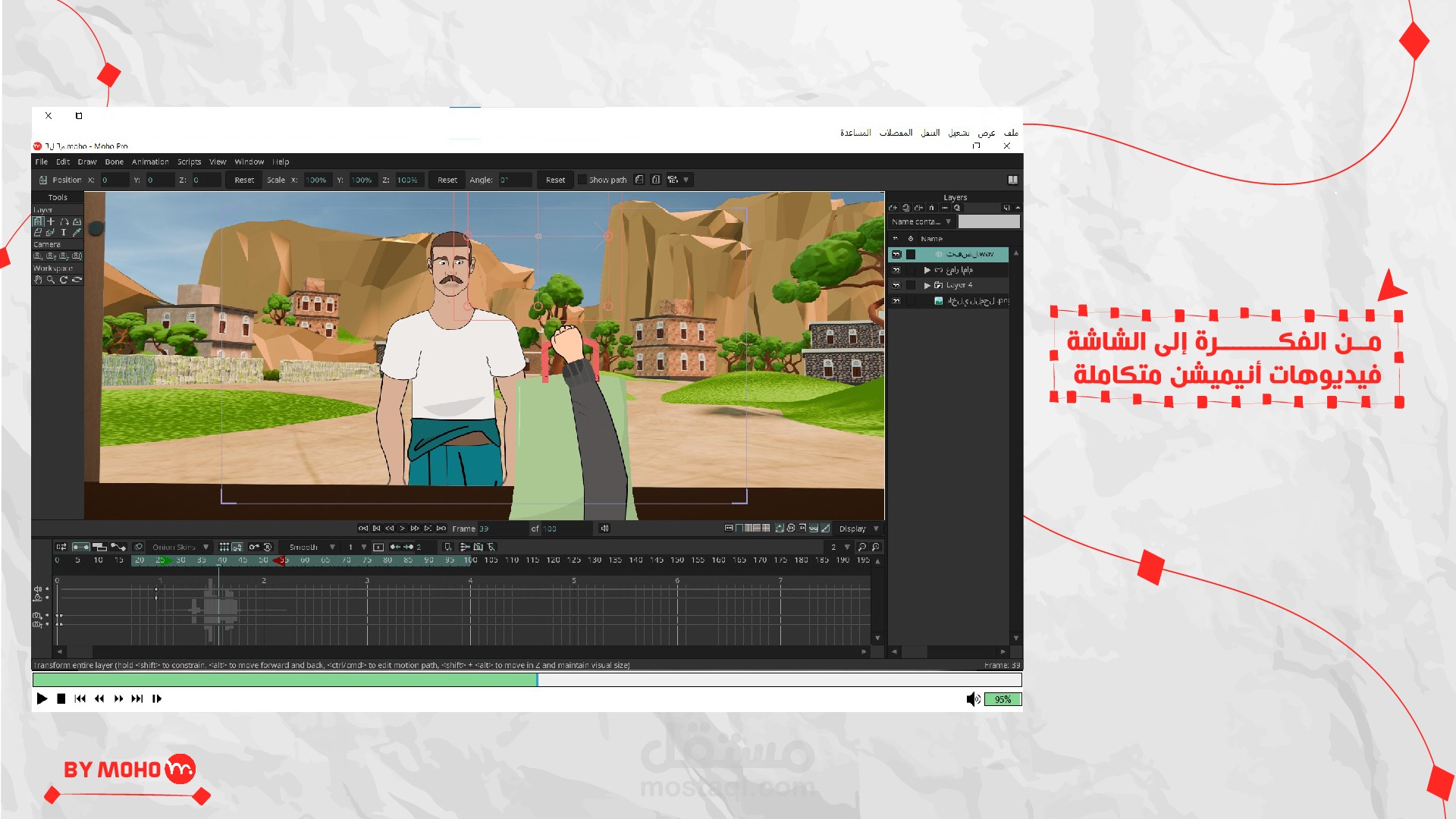The width and height of the screenshot is (1456, 819).
Task: Open the Smooth interpolation dropdown
Action: (311, 547)
